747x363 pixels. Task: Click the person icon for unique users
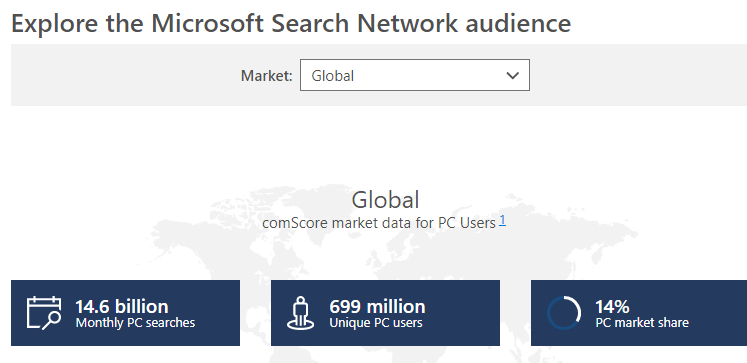pyautogui.click(x=301, y=313)
